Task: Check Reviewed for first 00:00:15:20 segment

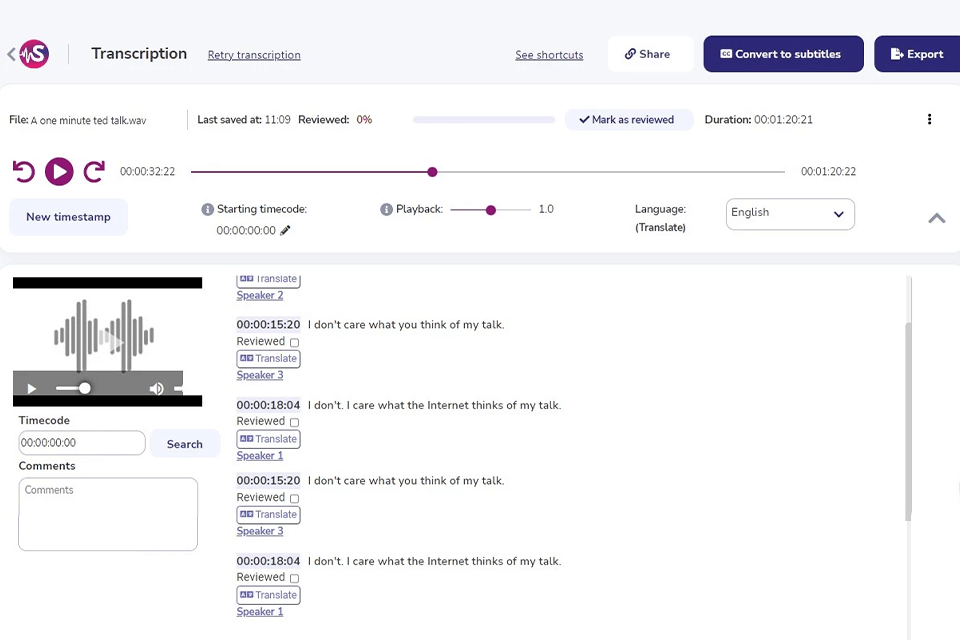Action: click(294, 342)
